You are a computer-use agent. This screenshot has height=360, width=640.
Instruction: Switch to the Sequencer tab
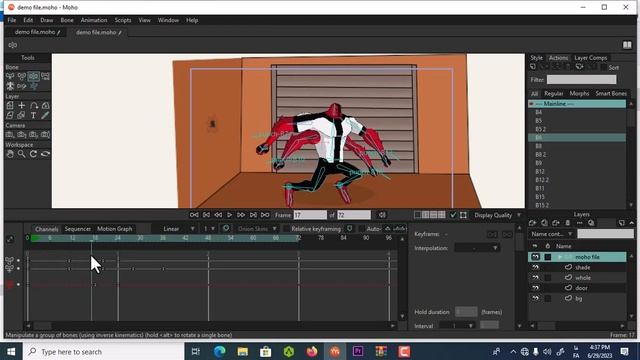[x=78, y=229]
